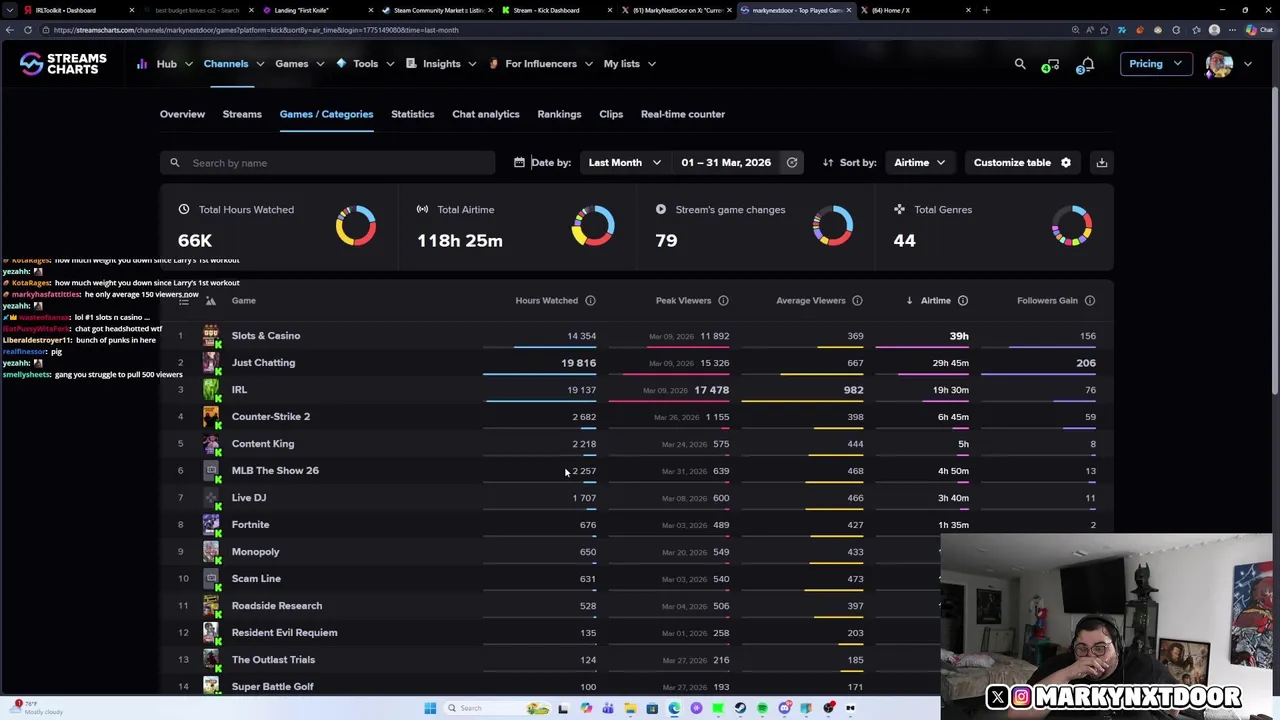Viewport: 1280px width, 720px height.
Task: Open a new browser tab with plus
Action: coord(986,10)
